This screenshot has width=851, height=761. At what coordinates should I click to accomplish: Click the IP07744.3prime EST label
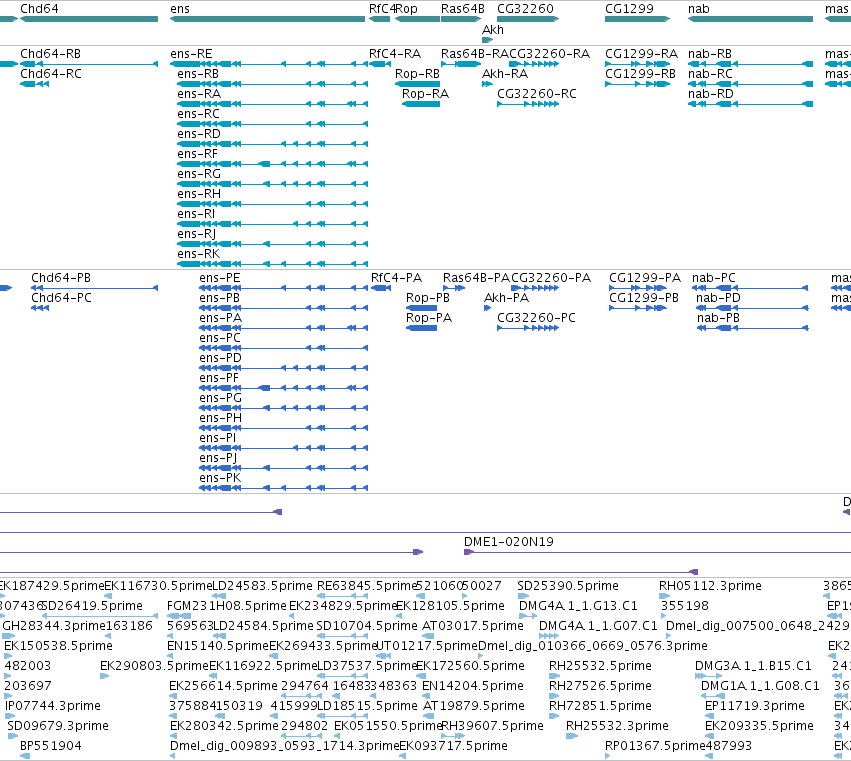click(53, 706)
